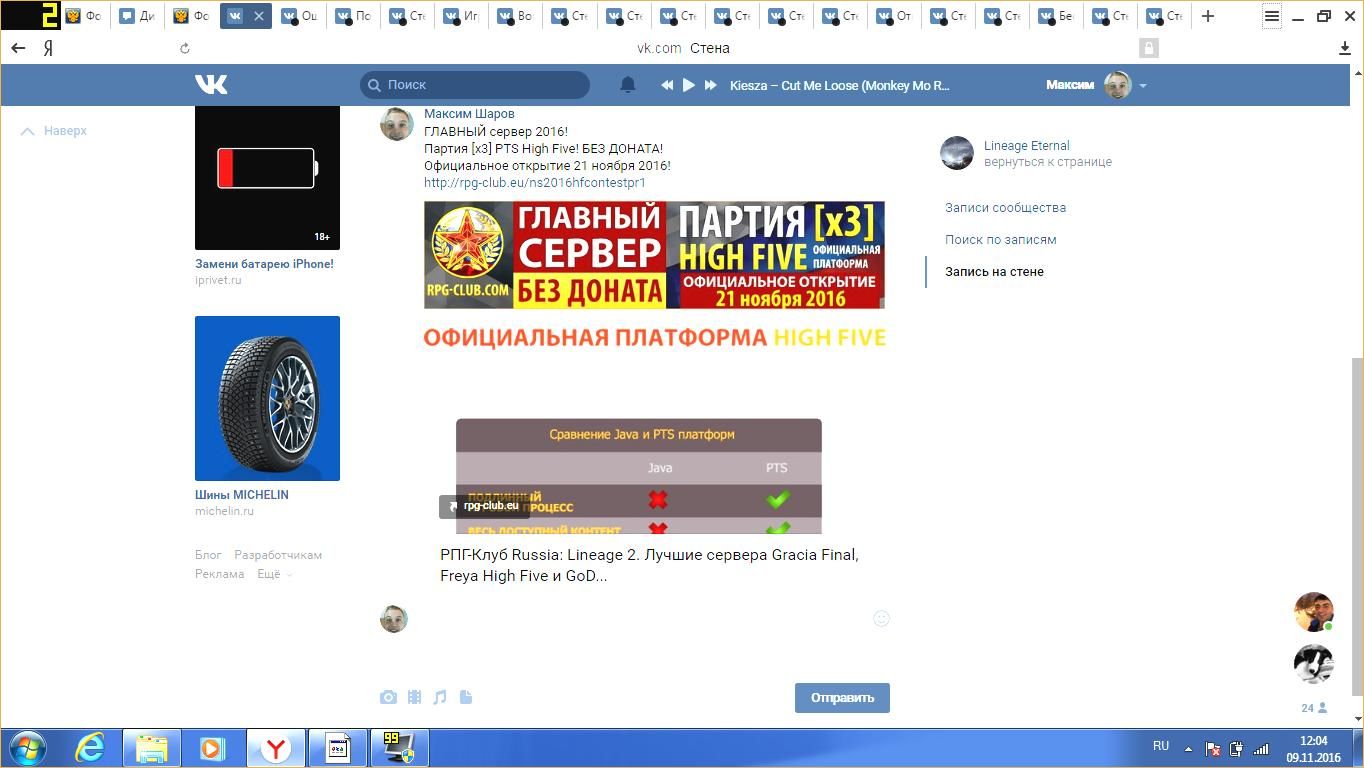Image resolution: width=1364 pixels, height=768 pixels.
Task: Switch to the Иг browser tab
Action: [460, 16]
